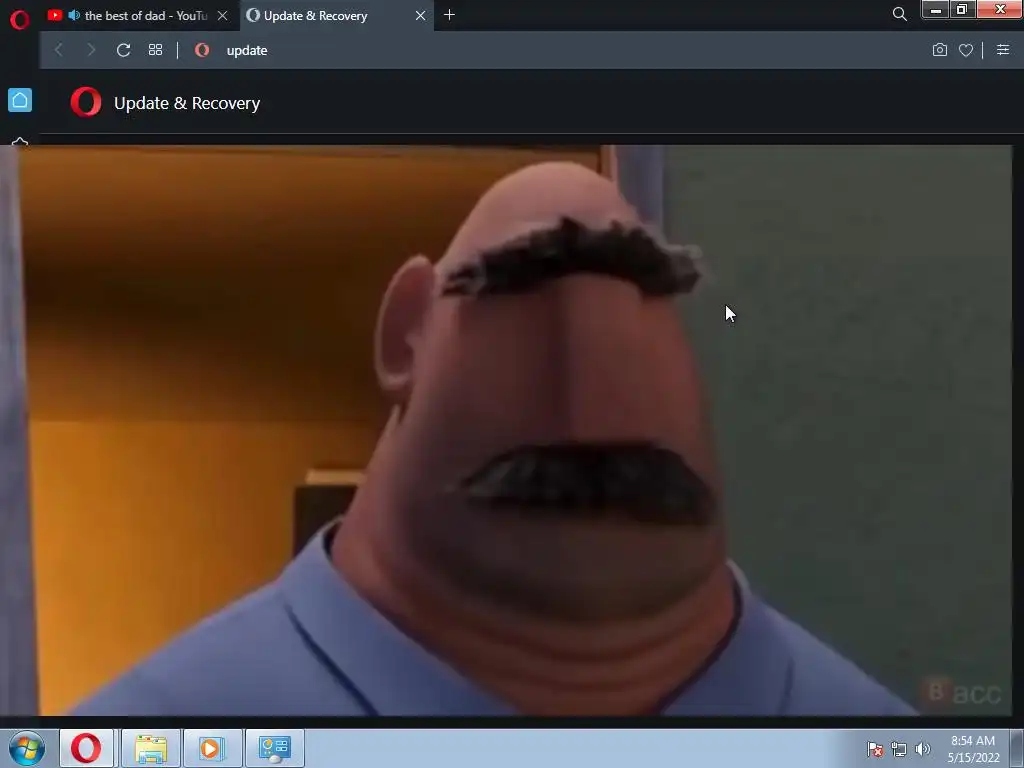Go back with the back arrow
Screen dimensions: 1024x768
coord(59,50)
